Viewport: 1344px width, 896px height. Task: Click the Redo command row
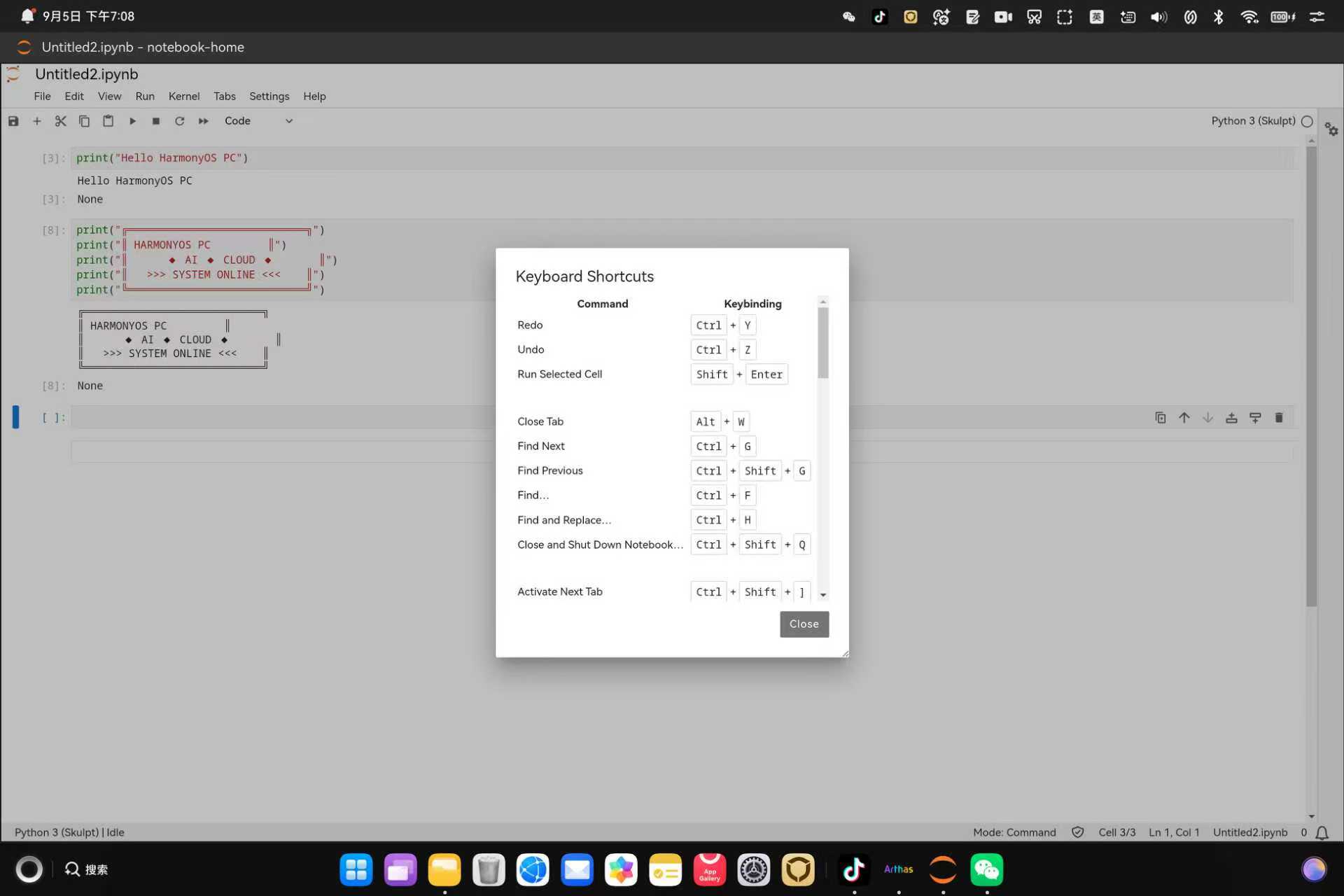664,325
